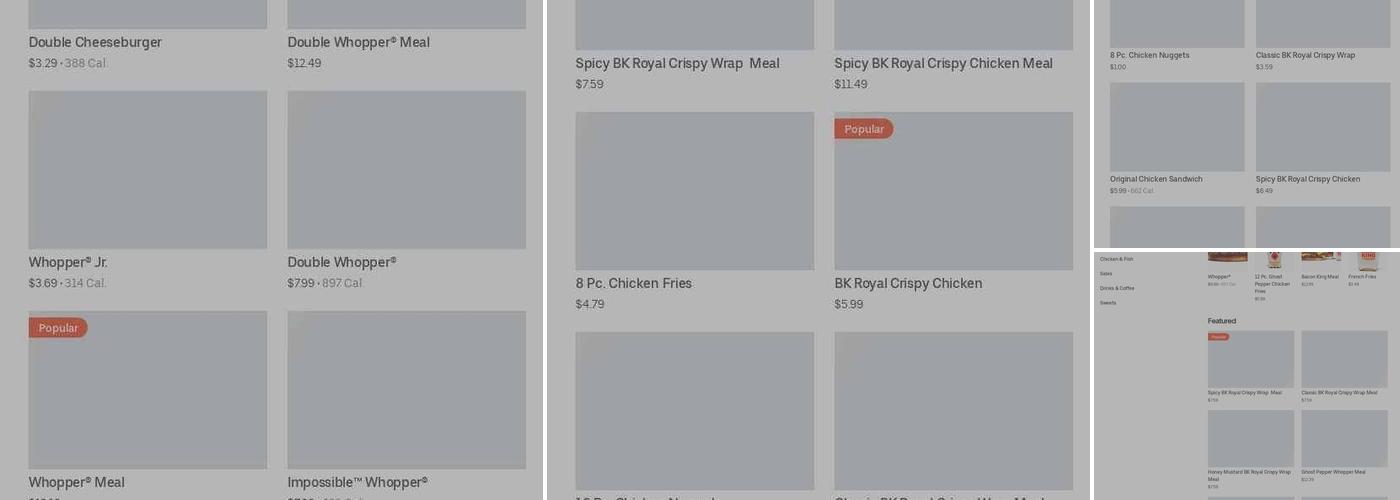Click the Whopper Jr. item image
Screen dimensions: 1400x500
pos(148,170)
